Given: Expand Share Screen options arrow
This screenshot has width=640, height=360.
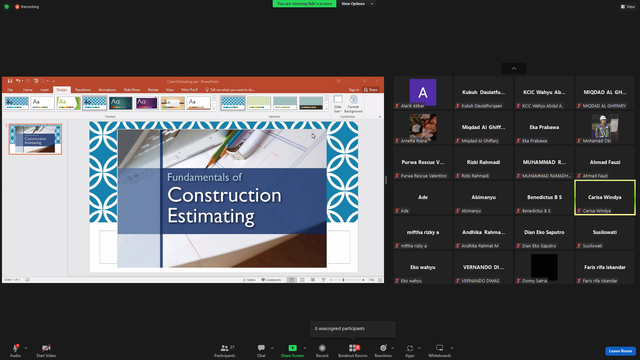Looking at the screenshot, I should (305, 348).
